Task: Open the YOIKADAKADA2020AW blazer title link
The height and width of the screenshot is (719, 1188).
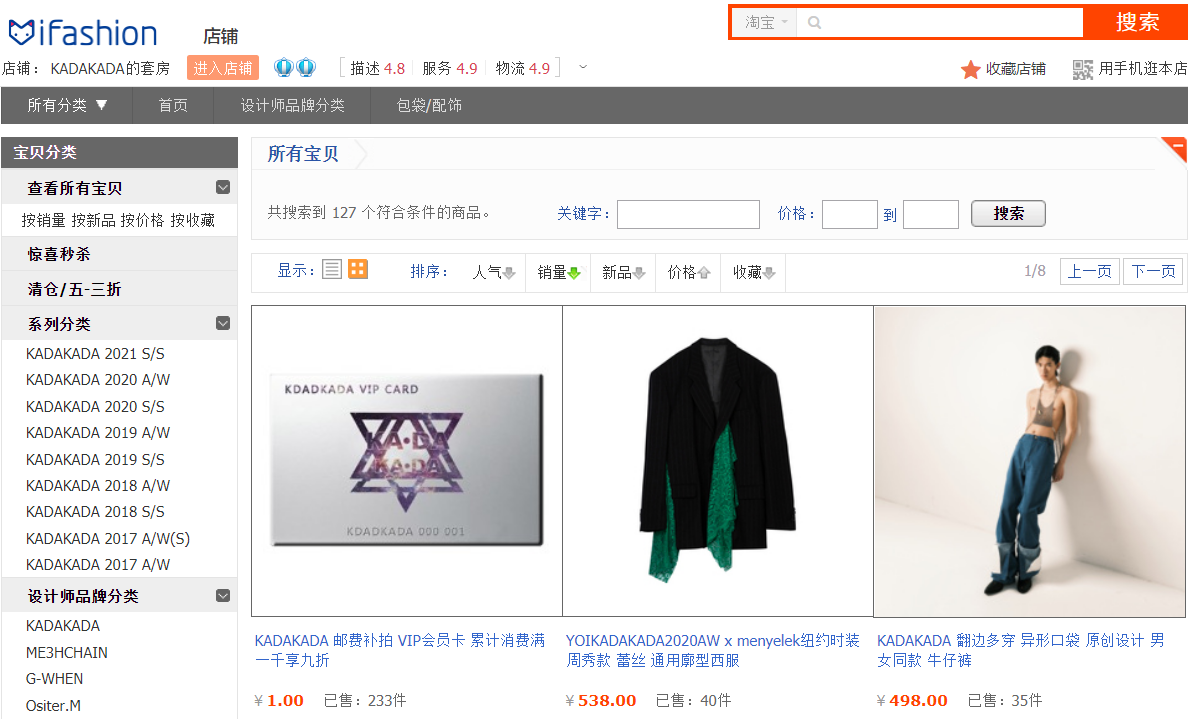Action: pyautogui.click(x=713, y=650)
